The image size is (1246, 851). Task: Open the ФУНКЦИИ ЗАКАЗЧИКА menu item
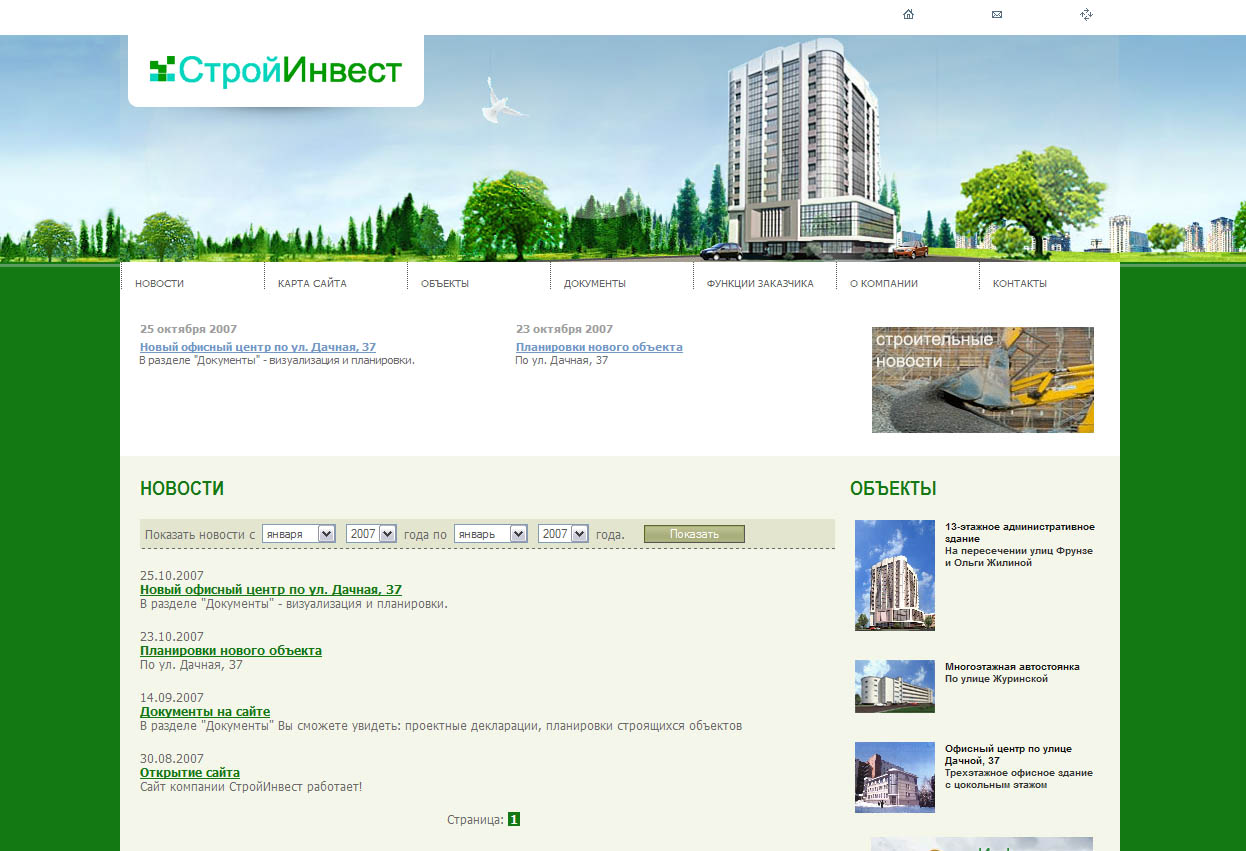pyautogui.click(x=760, y=283)
